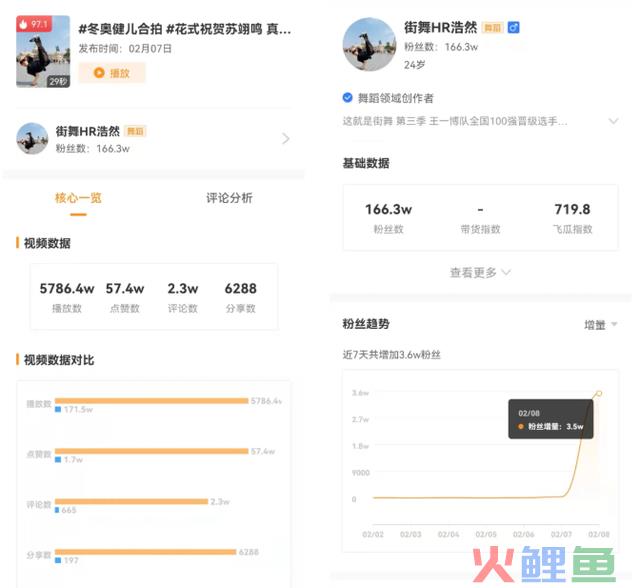640x588 pixels.
Task: Click the 719.8 飞瓜指数 value
Action: [572, 209]
